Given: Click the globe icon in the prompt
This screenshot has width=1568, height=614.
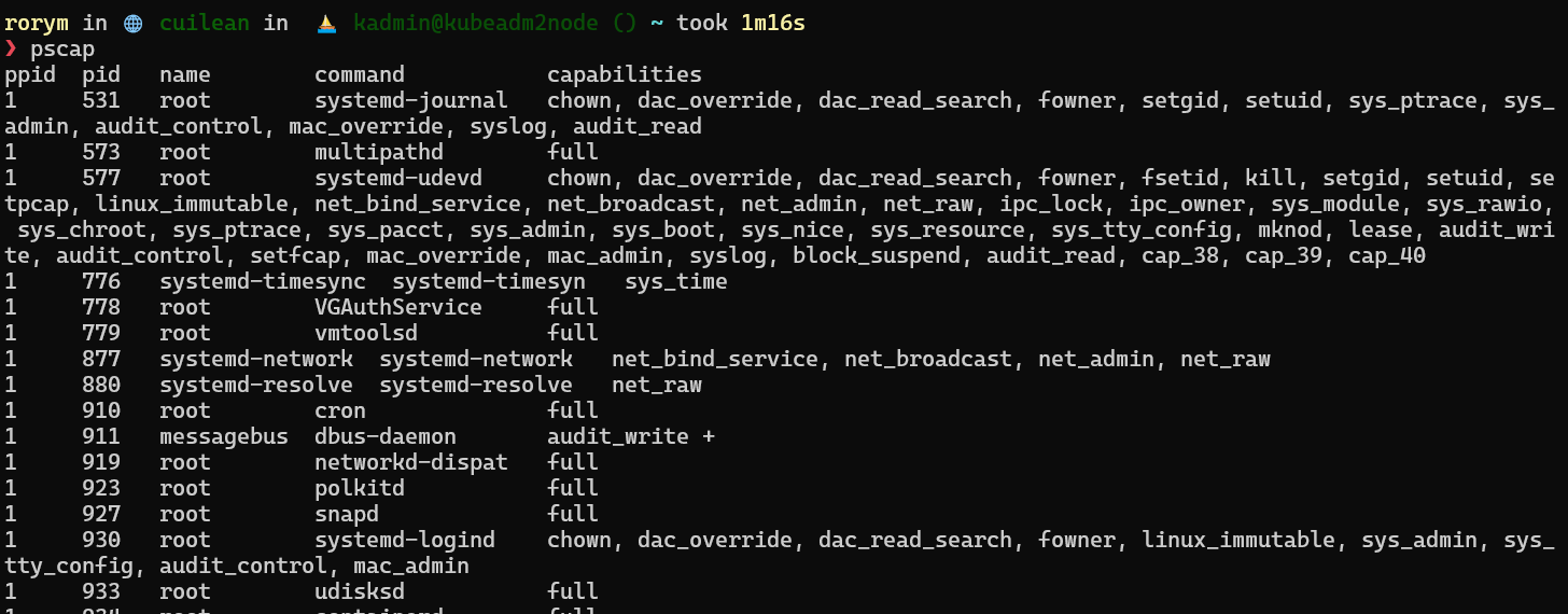Looking at the screenshot, I should [x=134, y=23].
